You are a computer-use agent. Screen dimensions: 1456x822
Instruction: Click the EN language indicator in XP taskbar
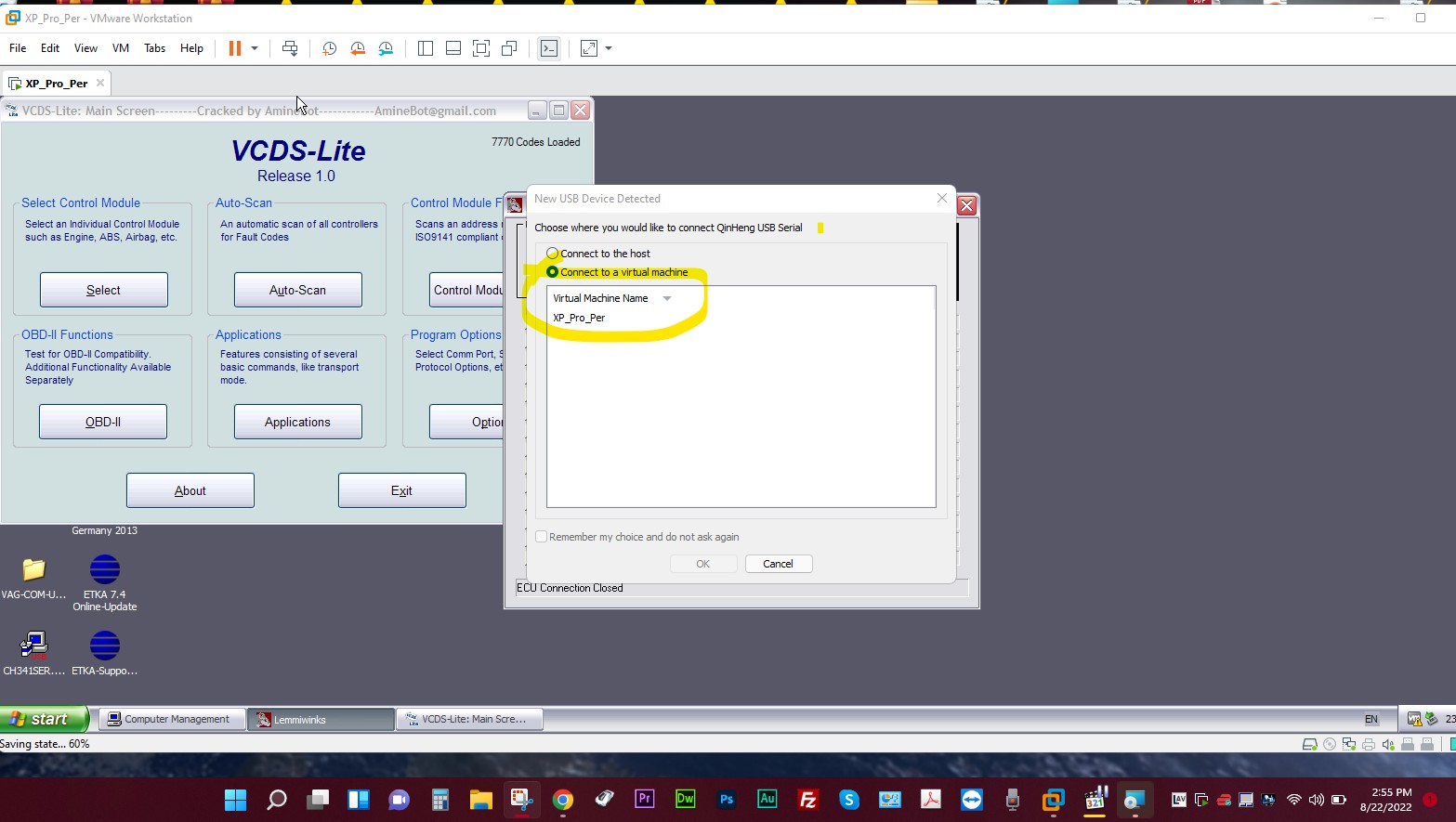click(1371, 719)
